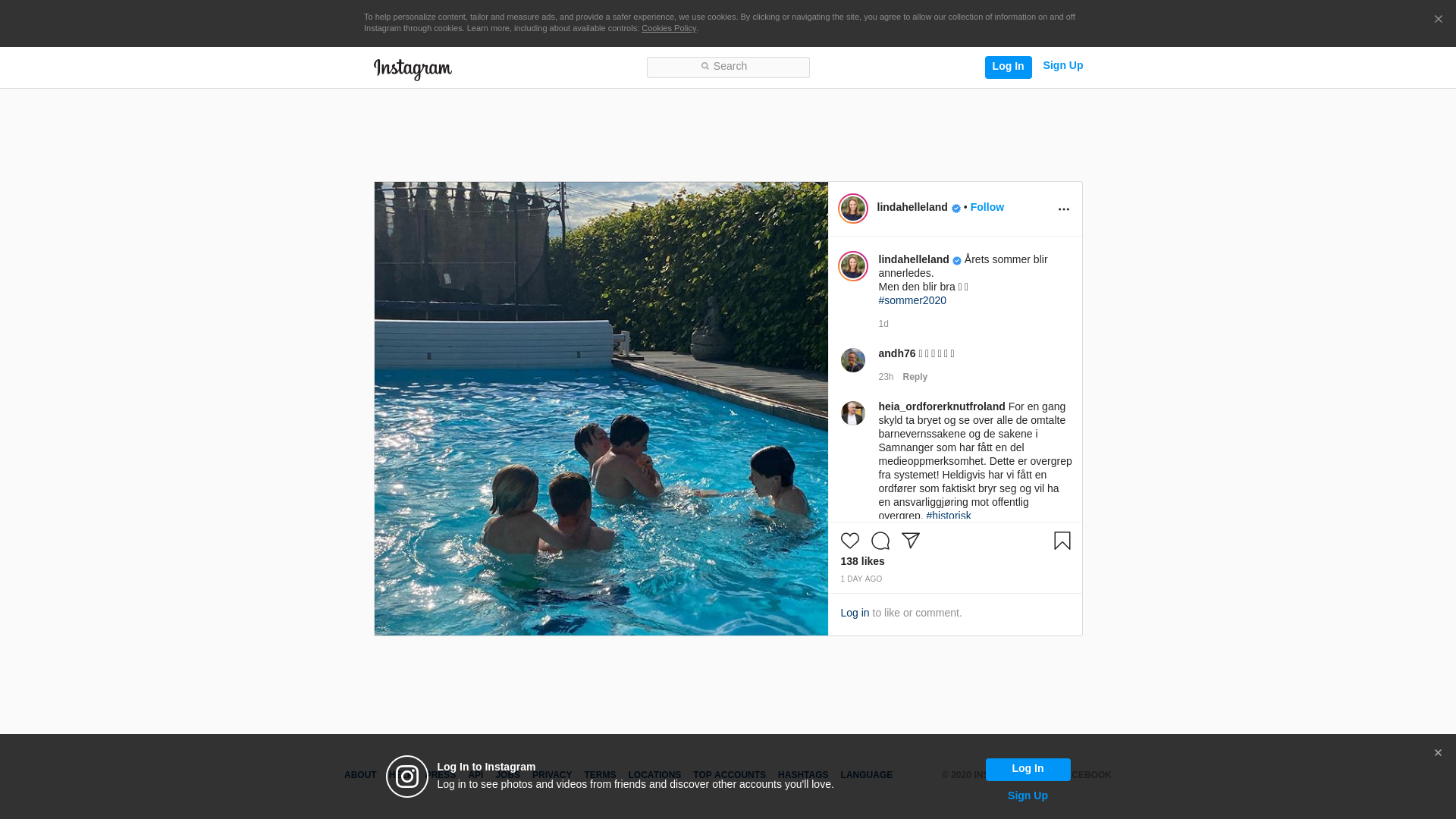Open the #sommer2020 hashtag link
Screen dimensions: 1456x819
912,300
